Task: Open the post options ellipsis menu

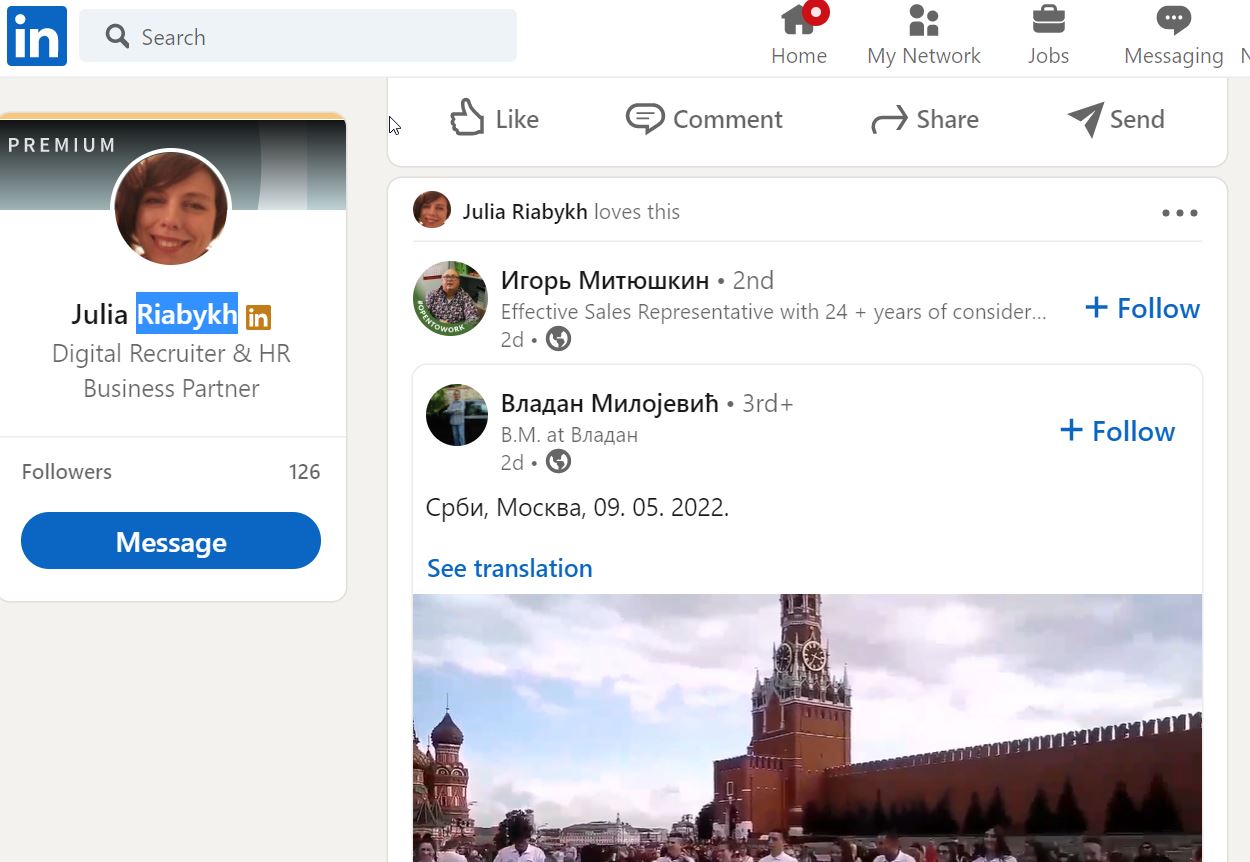Action: (1179, 212)
